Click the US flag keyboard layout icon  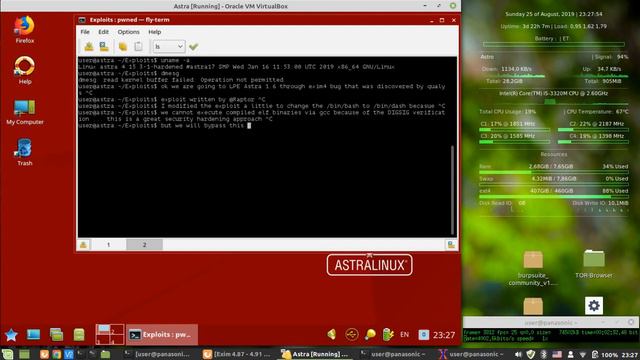click(557, 354)
